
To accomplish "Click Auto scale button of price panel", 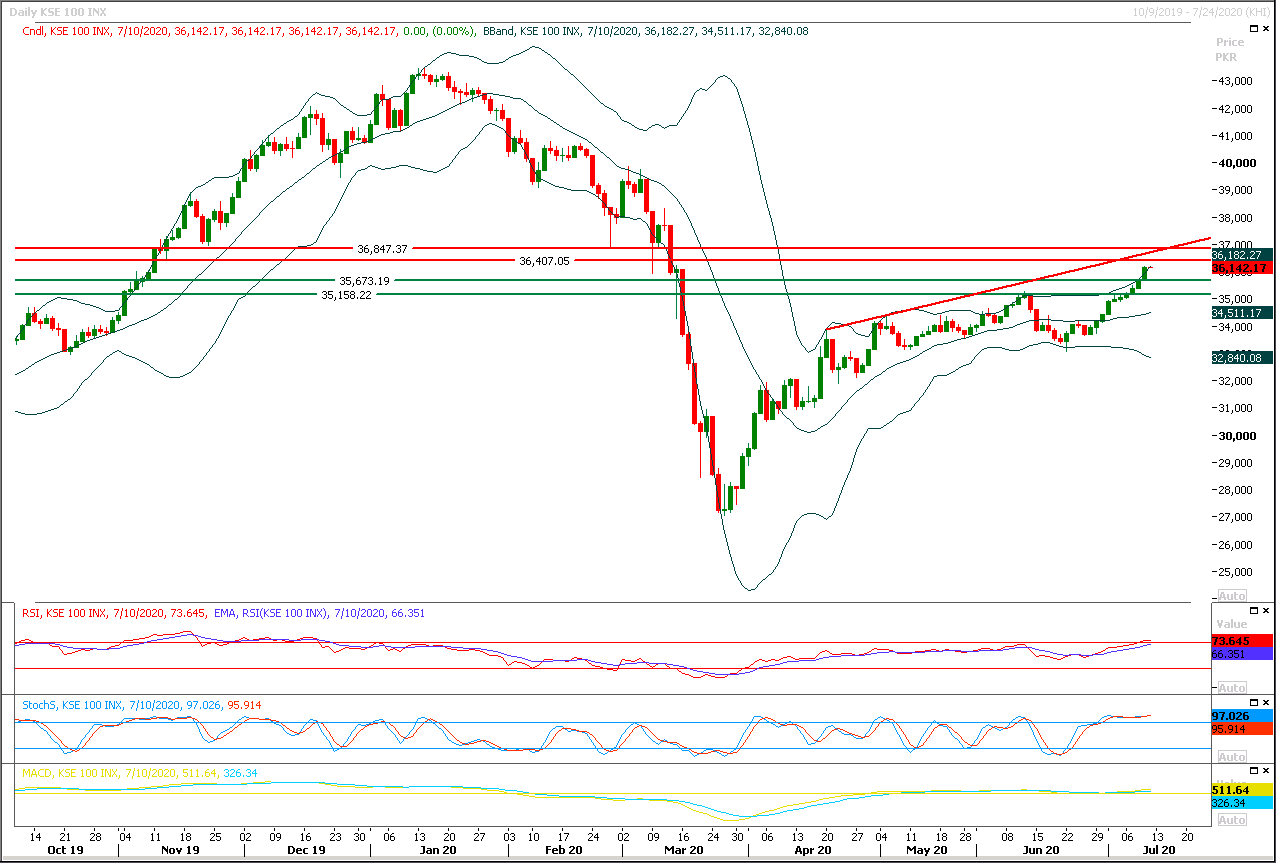I will click(1231, 595).
